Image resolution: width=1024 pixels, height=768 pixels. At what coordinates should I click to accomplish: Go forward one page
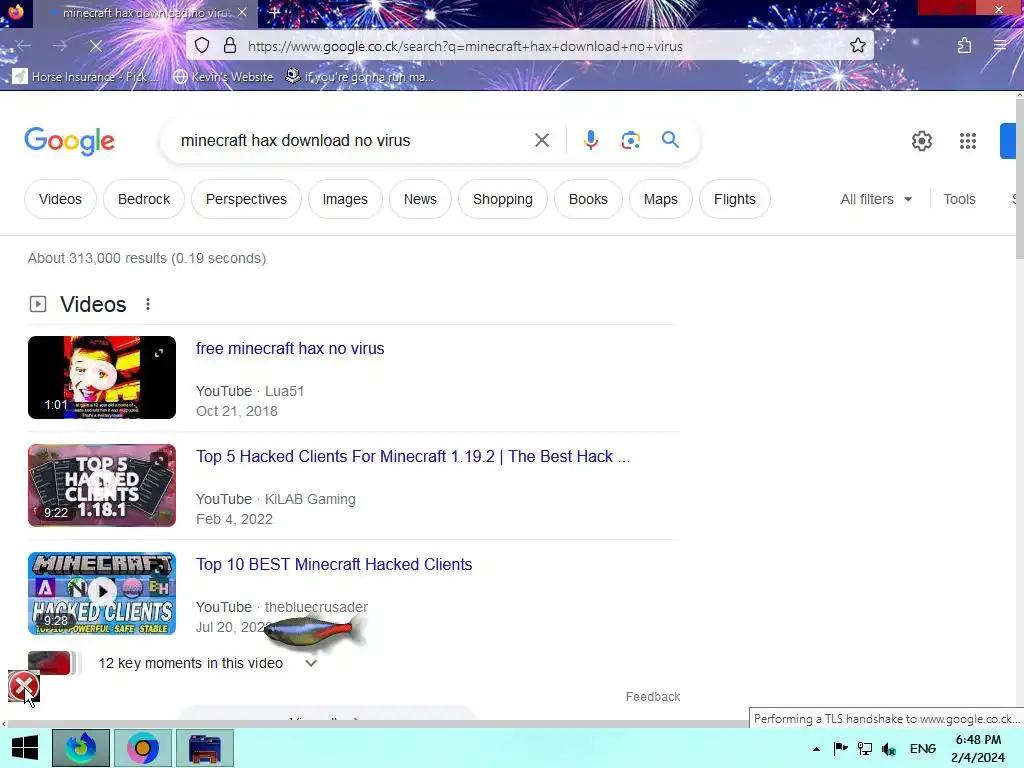coord(59,46)
